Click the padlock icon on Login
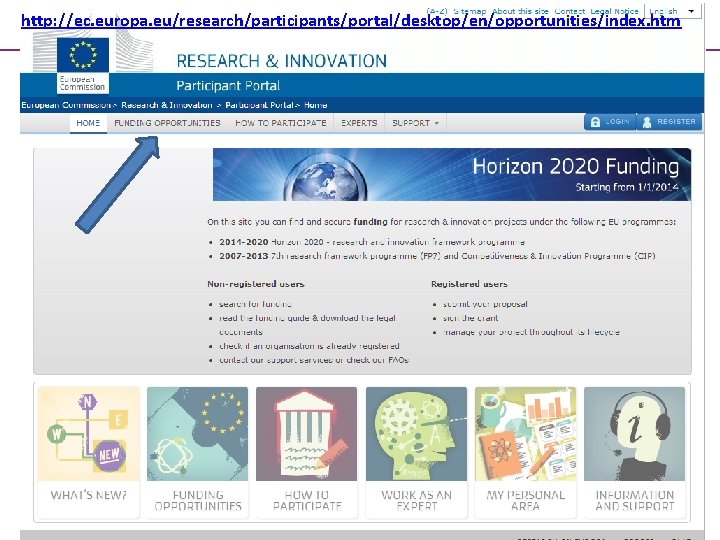720x540 pixels. (x=595, y=122)
